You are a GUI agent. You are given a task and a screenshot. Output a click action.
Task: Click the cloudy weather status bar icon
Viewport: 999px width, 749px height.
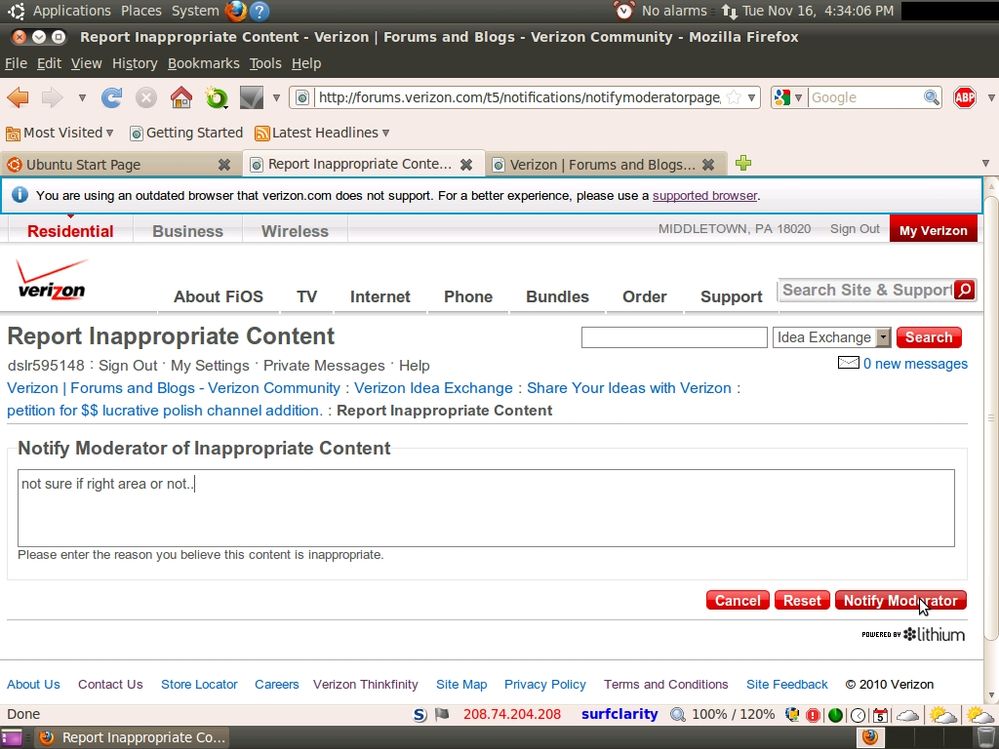[907, 715]
